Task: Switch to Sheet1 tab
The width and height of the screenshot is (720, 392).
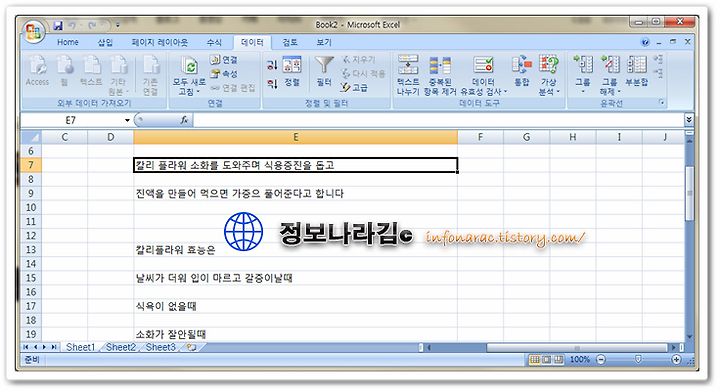Action: [x=80, y=347]
